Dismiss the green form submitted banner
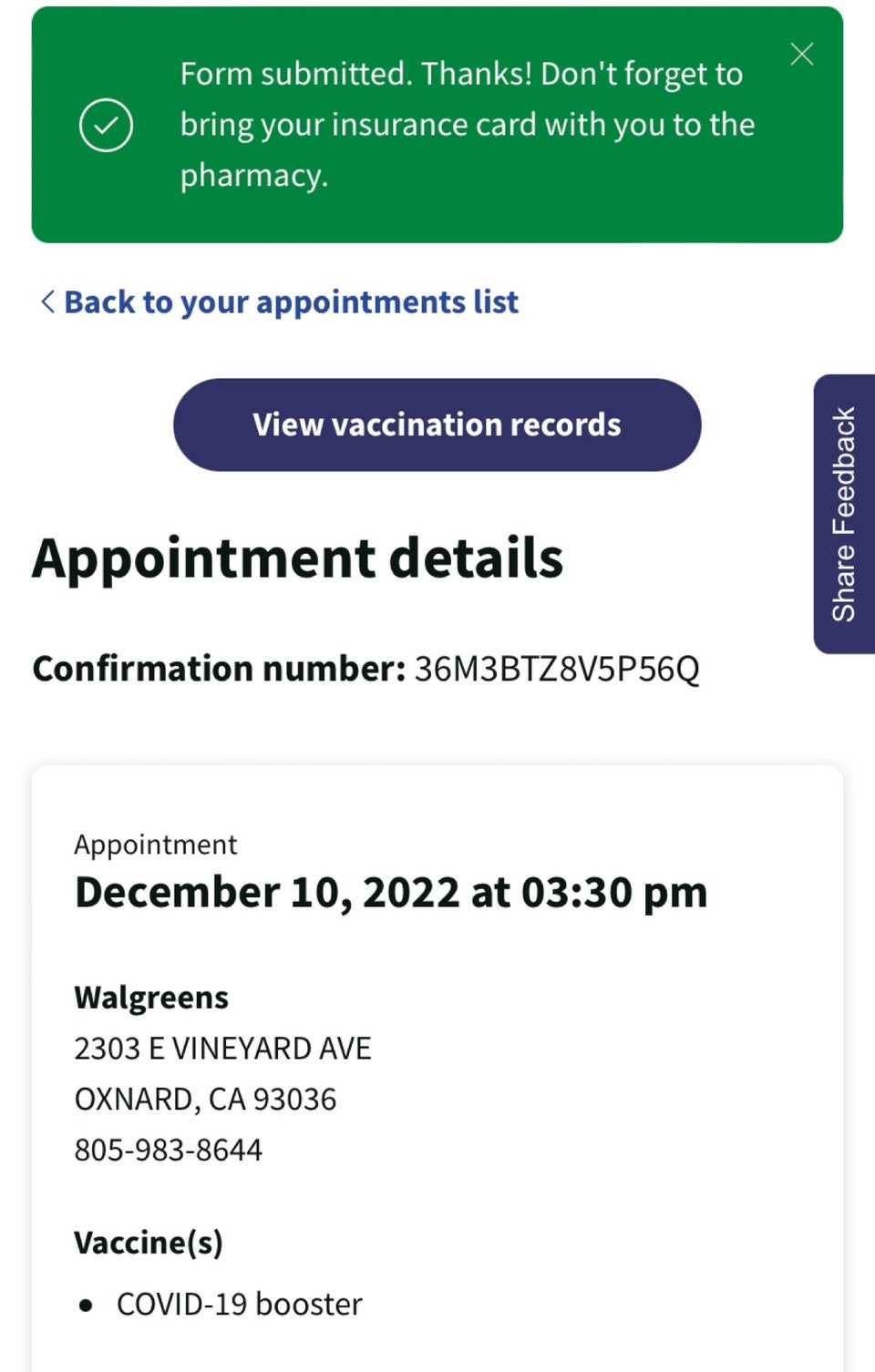 (801, 55)
